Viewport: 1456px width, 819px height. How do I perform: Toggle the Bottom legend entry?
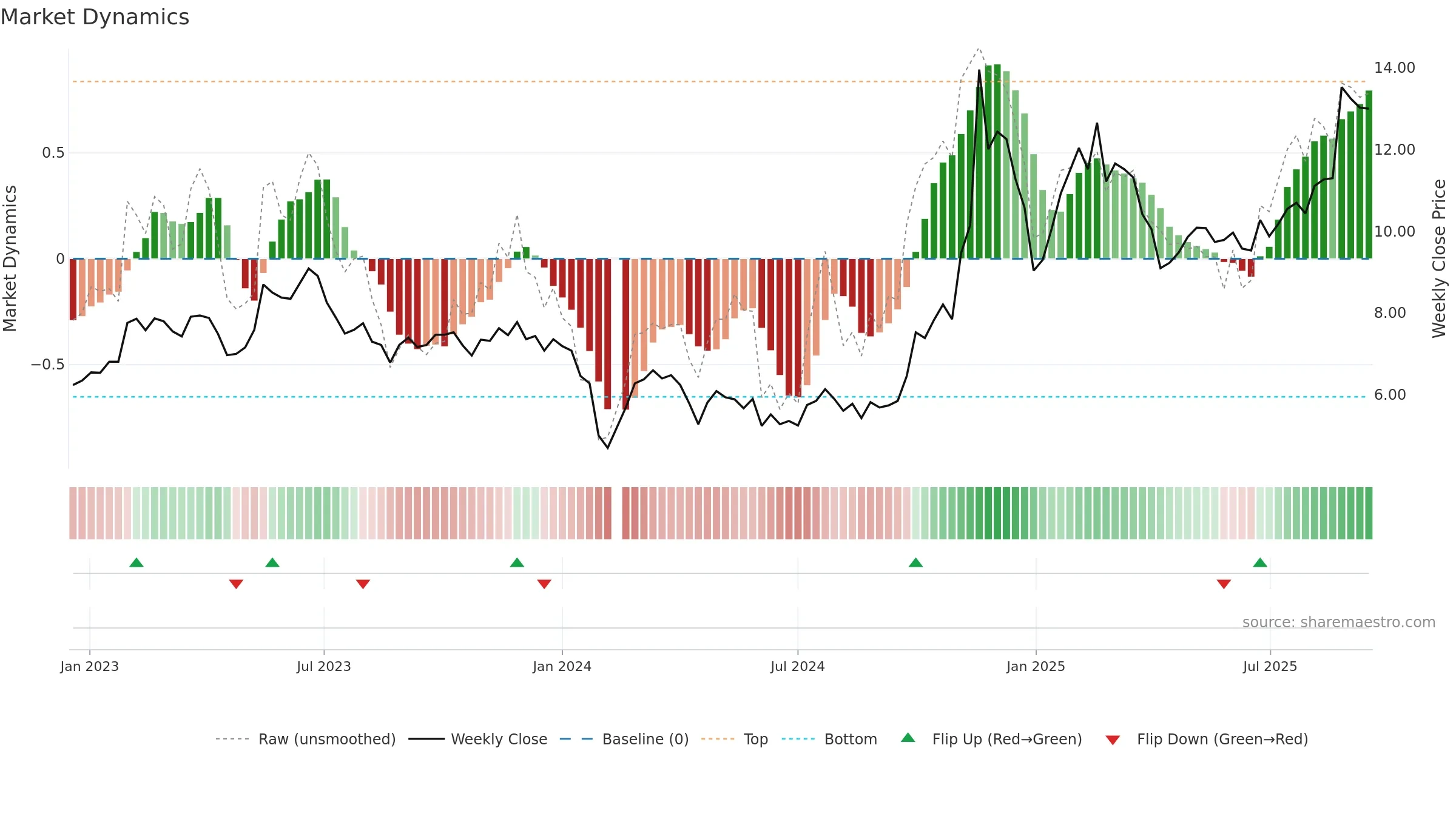[829, 739]
